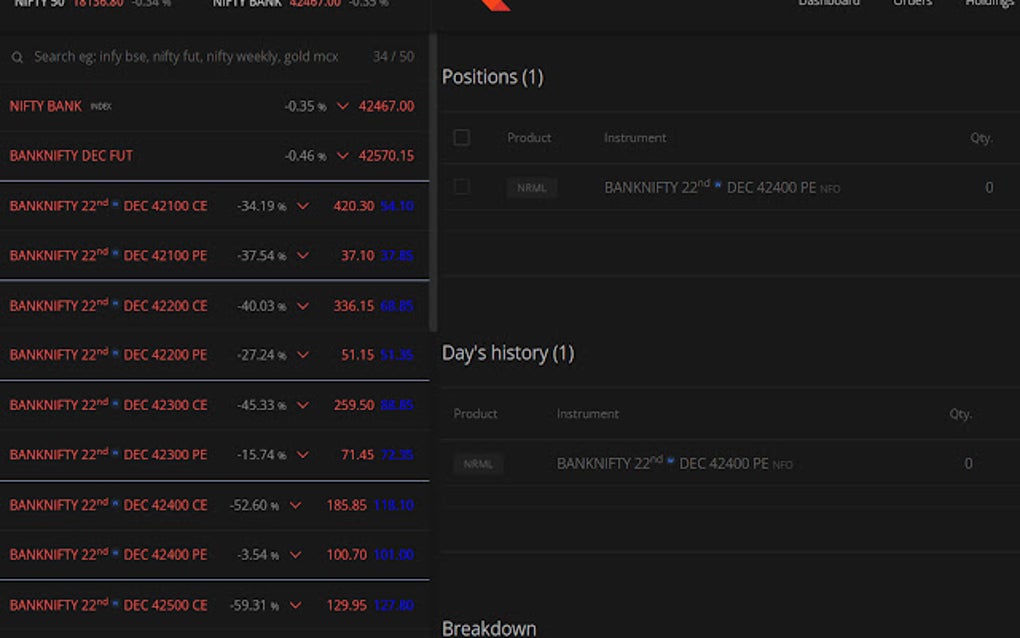
Task: Click down chevron icon on 42400 PE row
Action: tap(295, 555)
